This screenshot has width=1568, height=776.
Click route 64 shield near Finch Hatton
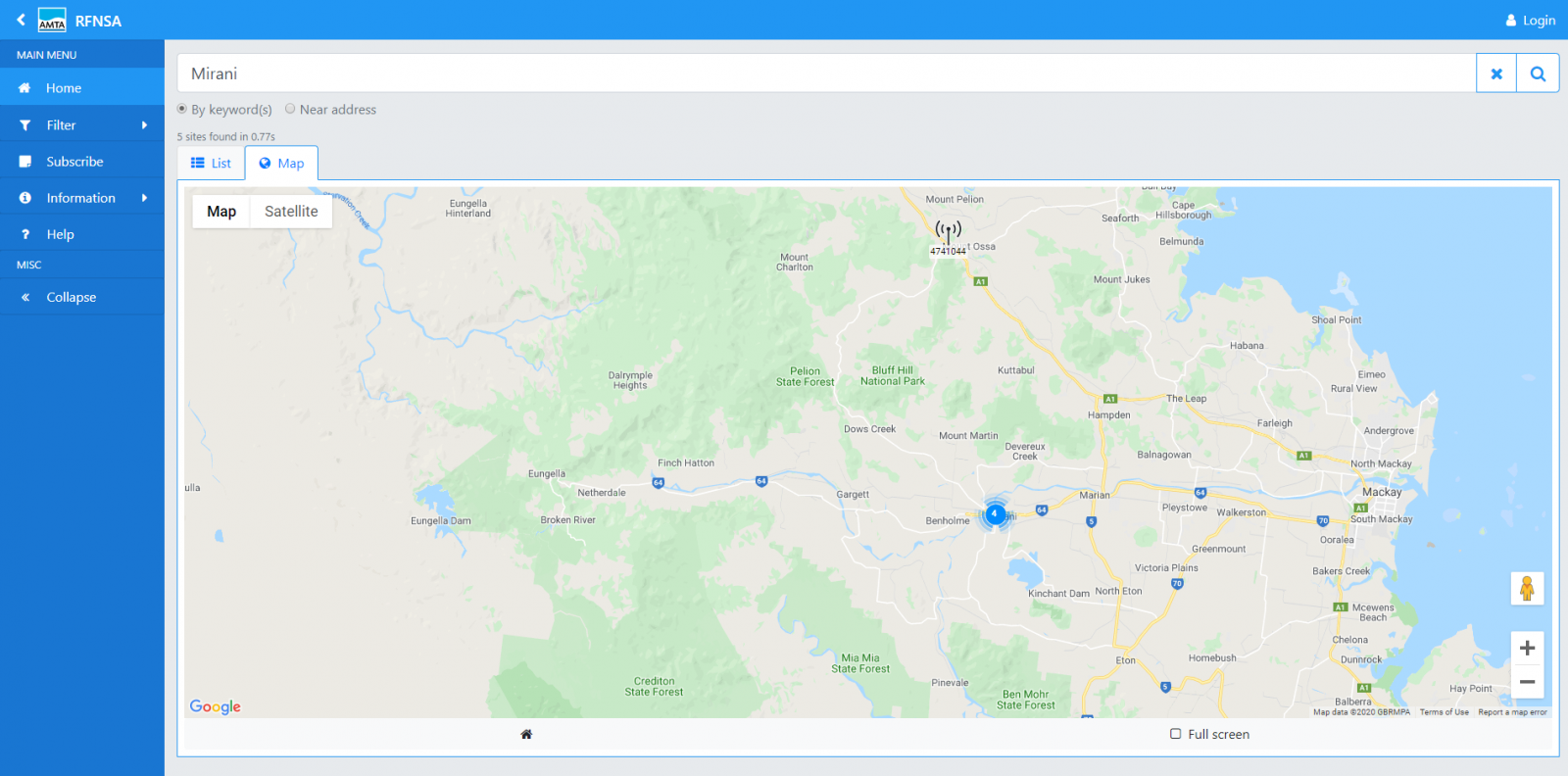(x=659, y=483)
